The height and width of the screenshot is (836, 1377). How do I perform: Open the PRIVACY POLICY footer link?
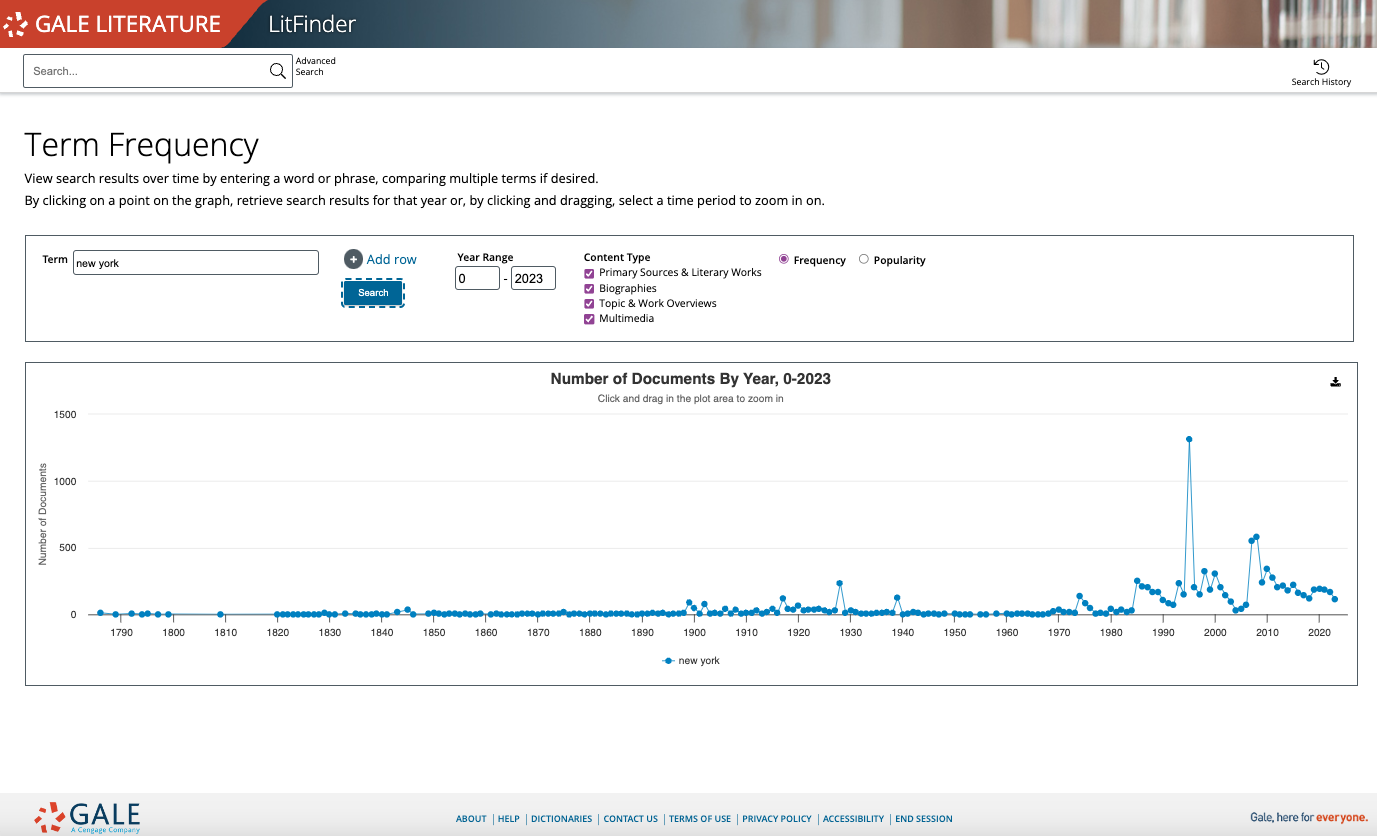coord(777,819)
